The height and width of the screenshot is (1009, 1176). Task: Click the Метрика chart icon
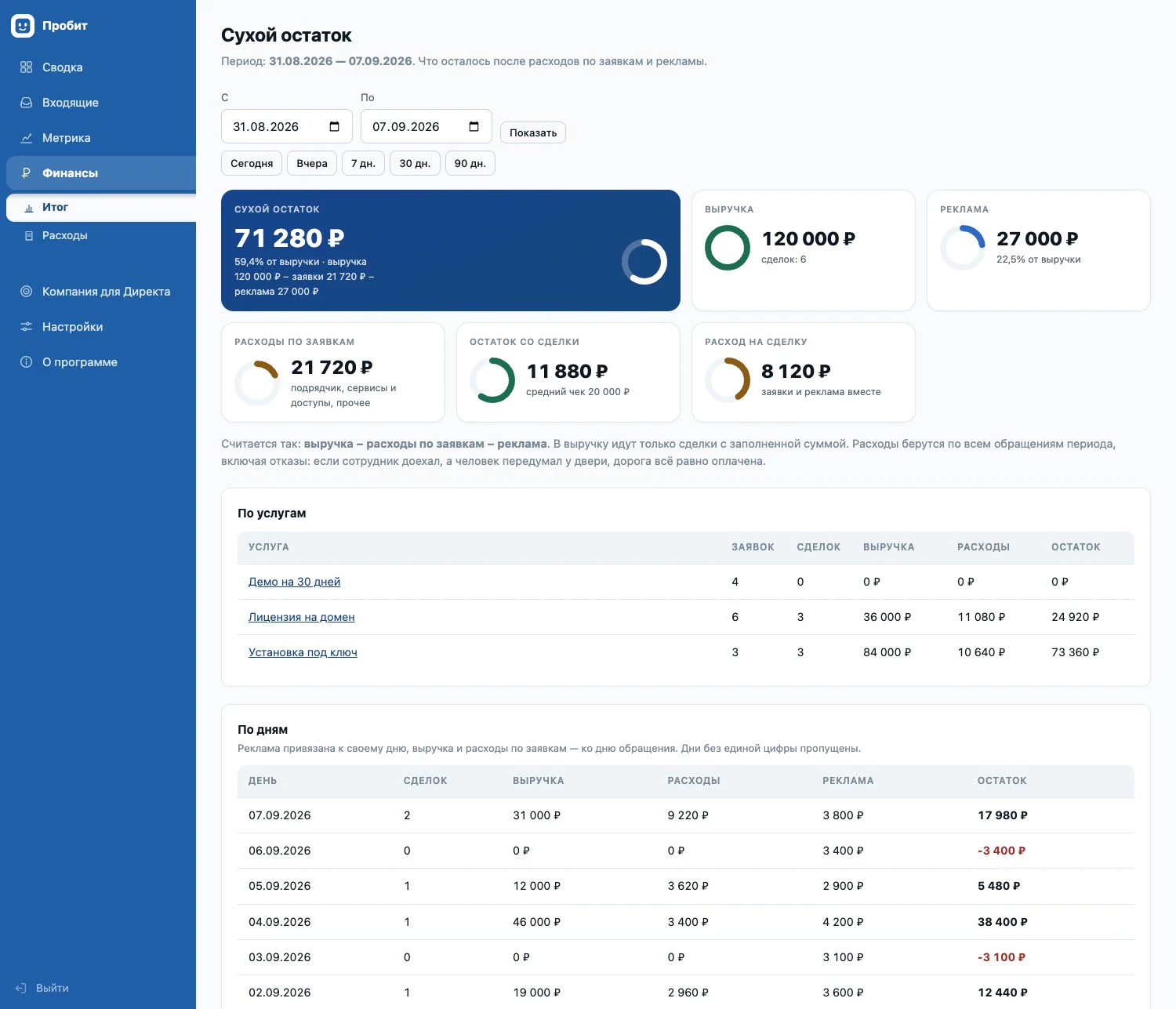click(26, 138)
